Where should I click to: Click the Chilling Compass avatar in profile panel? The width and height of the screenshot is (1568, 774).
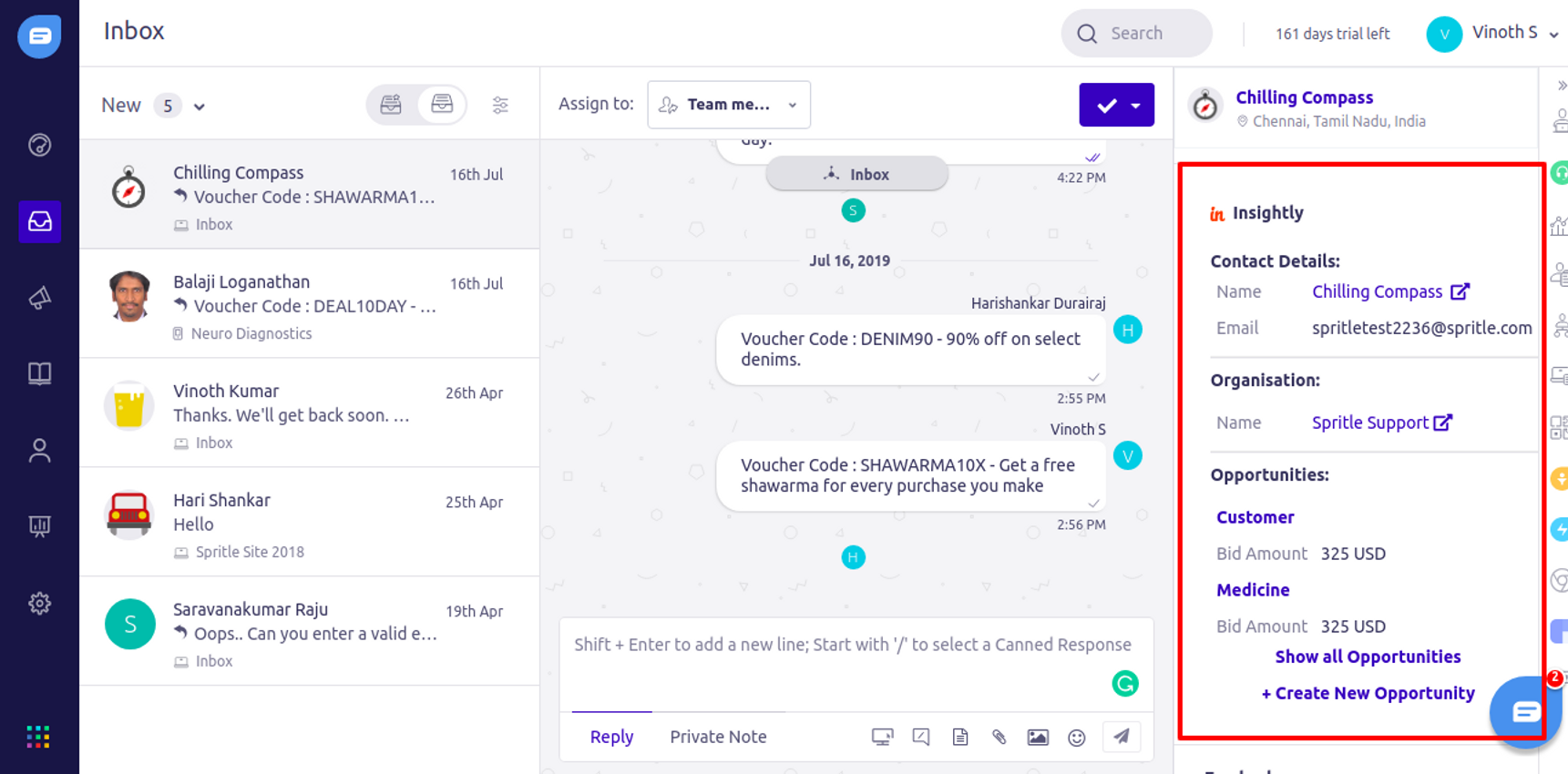click(1205, 107)
